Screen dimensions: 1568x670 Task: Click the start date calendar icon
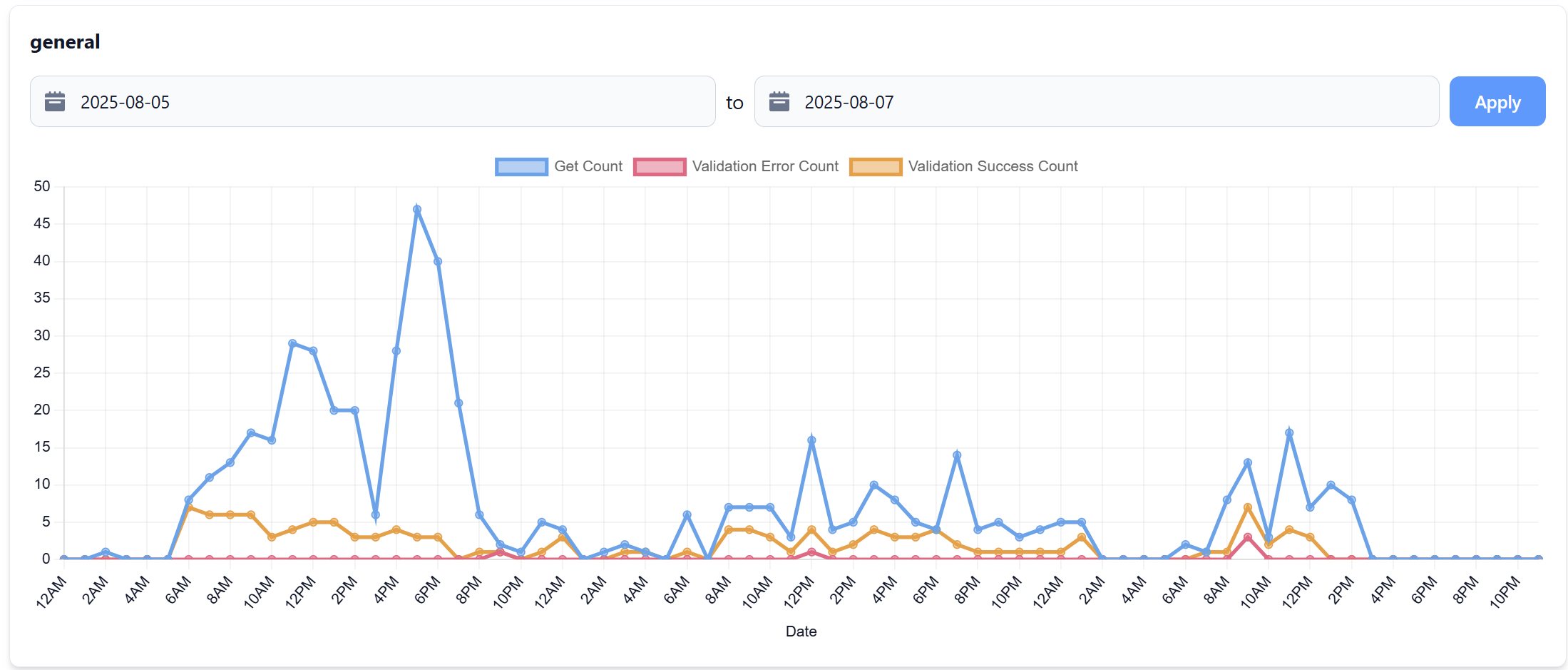click(53, 101)
